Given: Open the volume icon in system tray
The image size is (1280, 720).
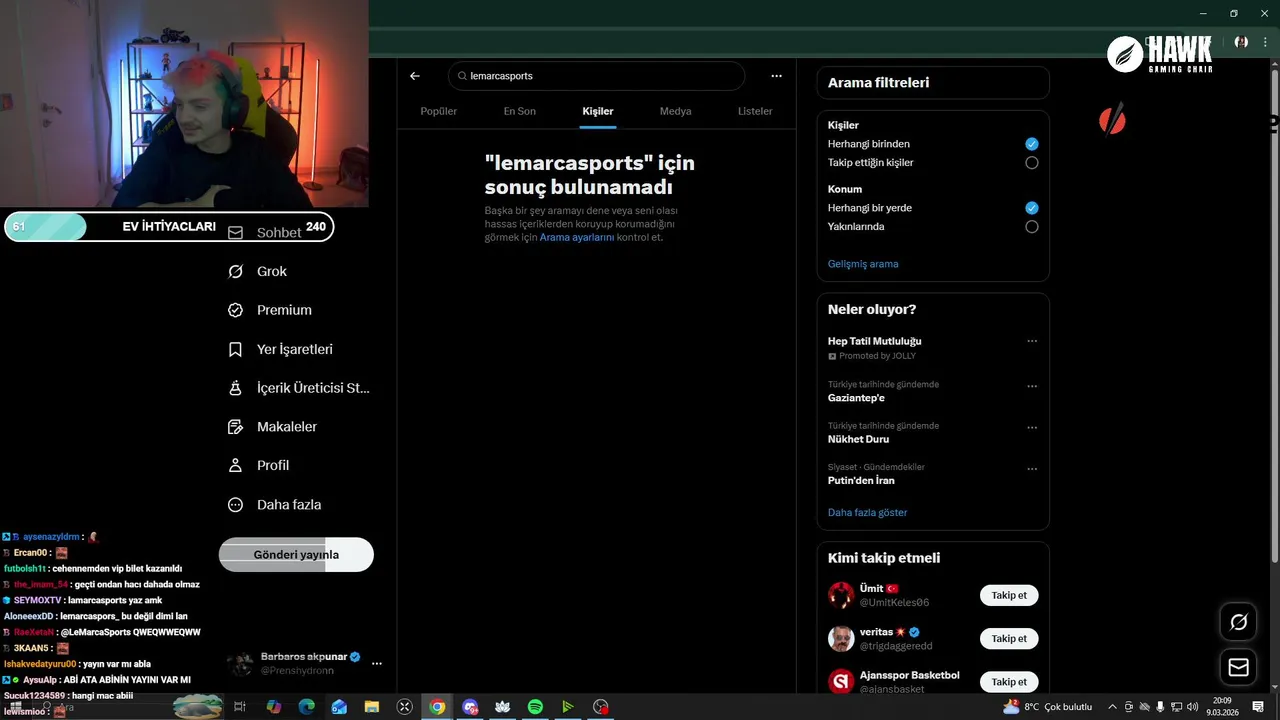Looking at the screenshot, I should pos(1192,707).
